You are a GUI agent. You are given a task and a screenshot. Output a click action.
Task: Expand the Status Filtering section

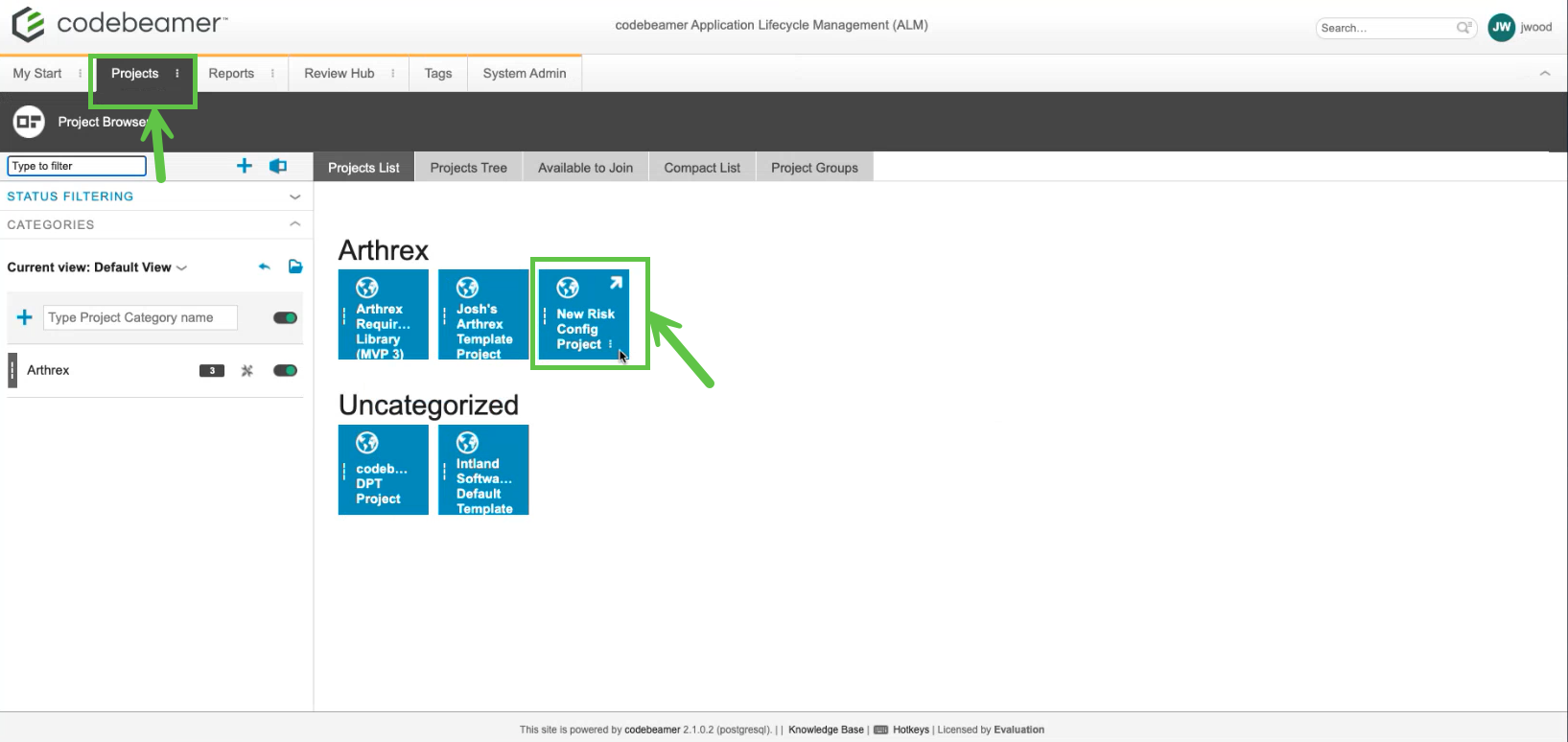tap(294, 197)
